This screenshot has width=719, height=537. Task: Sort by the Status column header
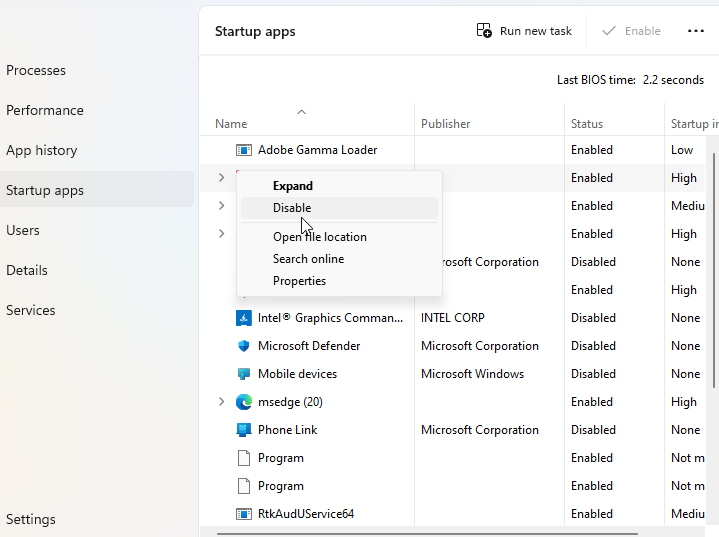click(586, 124)
